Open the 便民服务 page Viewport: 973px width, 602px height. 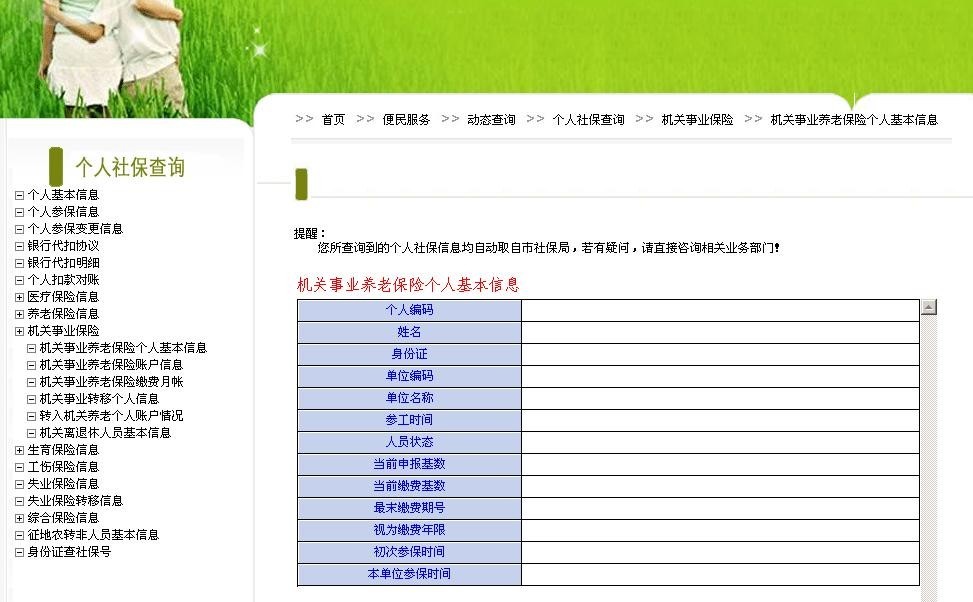[404, 118]
